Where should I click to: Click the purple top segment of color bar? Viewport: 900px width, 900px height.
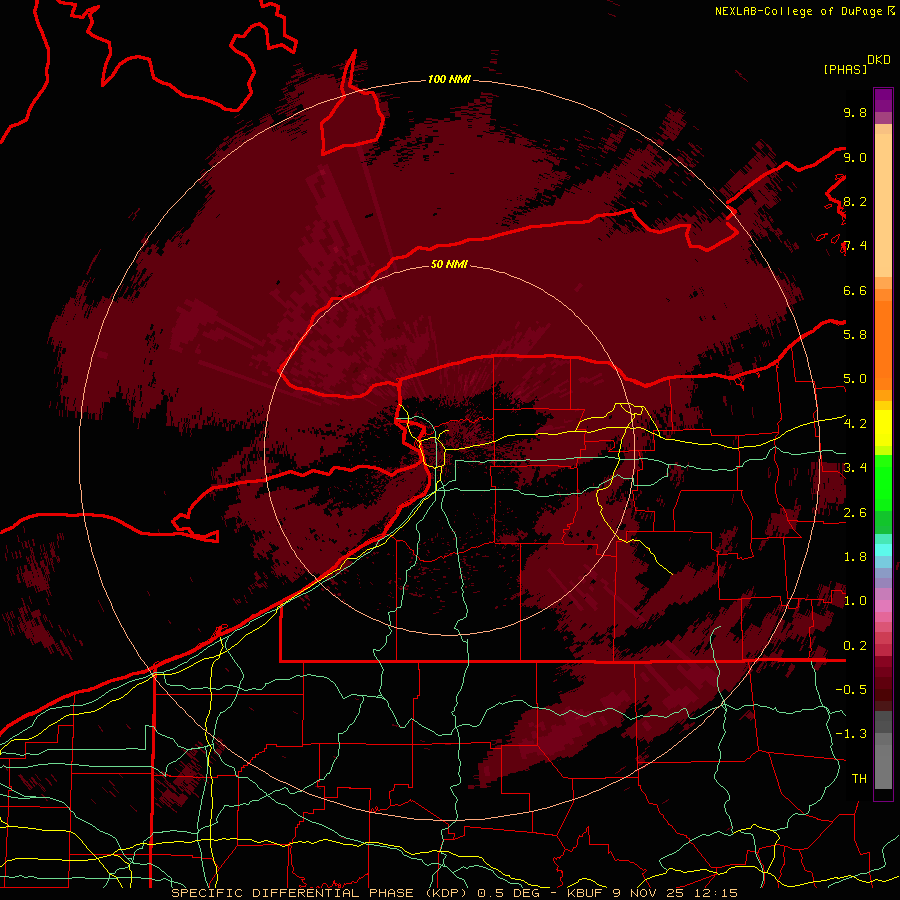click(883, 100)
